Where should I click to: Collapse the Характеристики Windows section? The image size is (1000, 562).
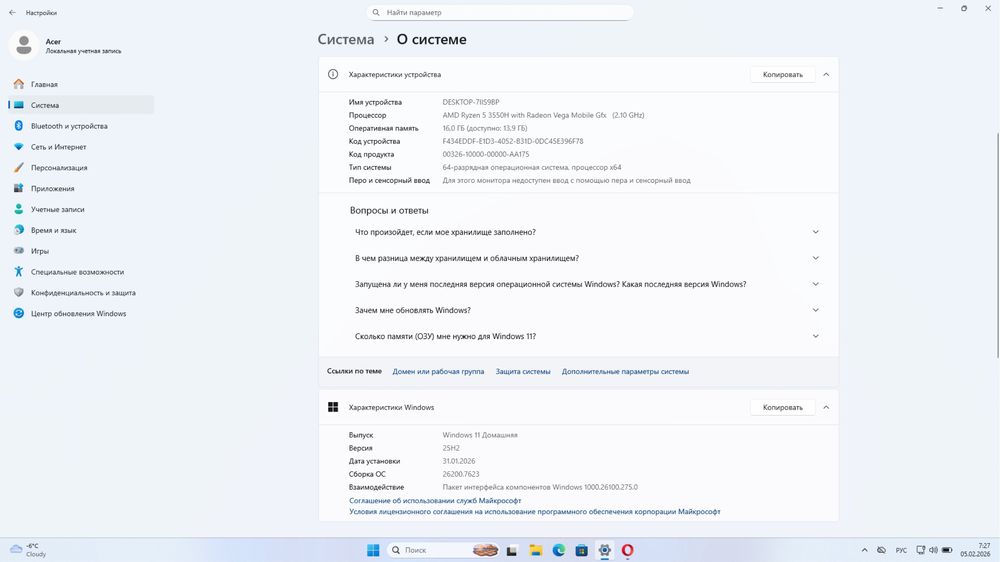pos(826,407)
